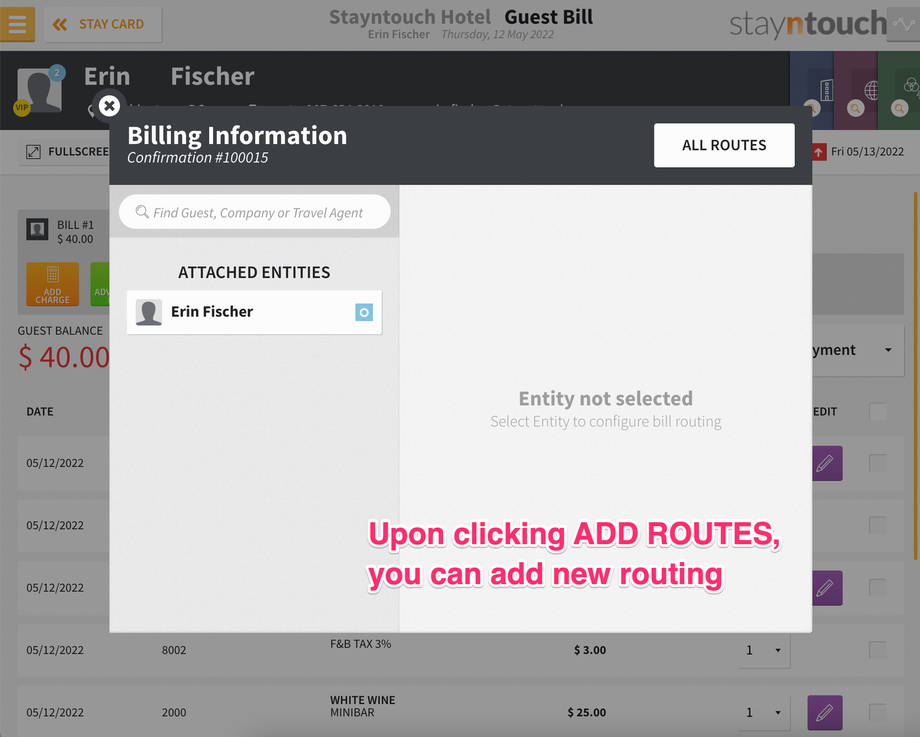Click $ 40.00 guest balance amount
The image size is (920, 737).
point(63,357)
